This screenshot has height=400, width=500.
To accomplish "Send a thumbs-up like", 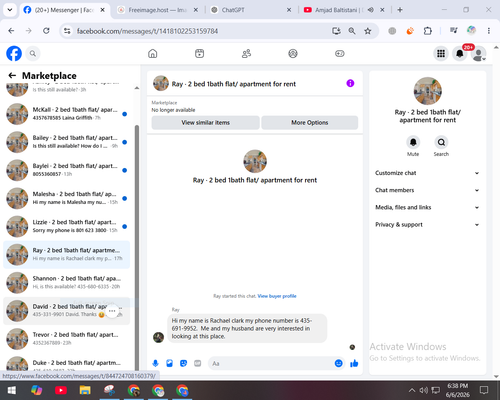I will point(354,363).
